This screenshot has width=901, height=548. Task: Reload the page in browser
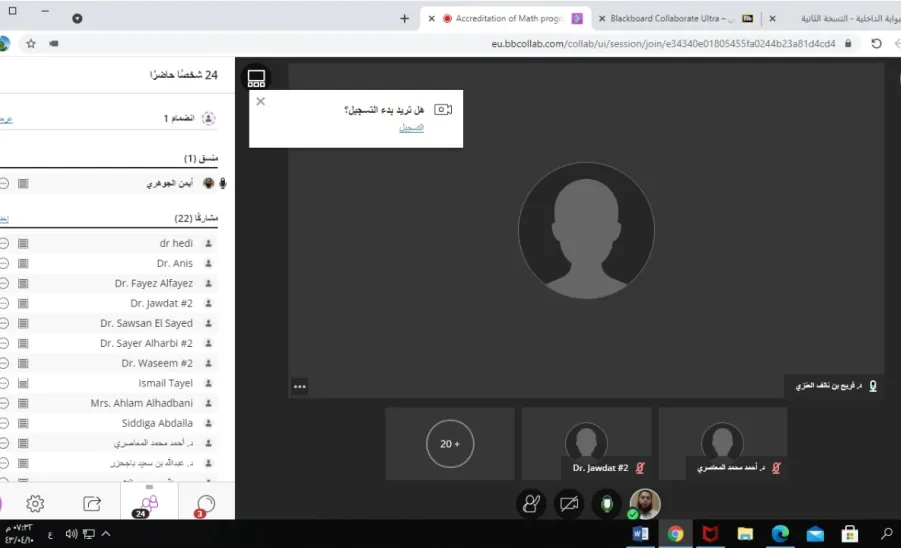click(876, 44)
